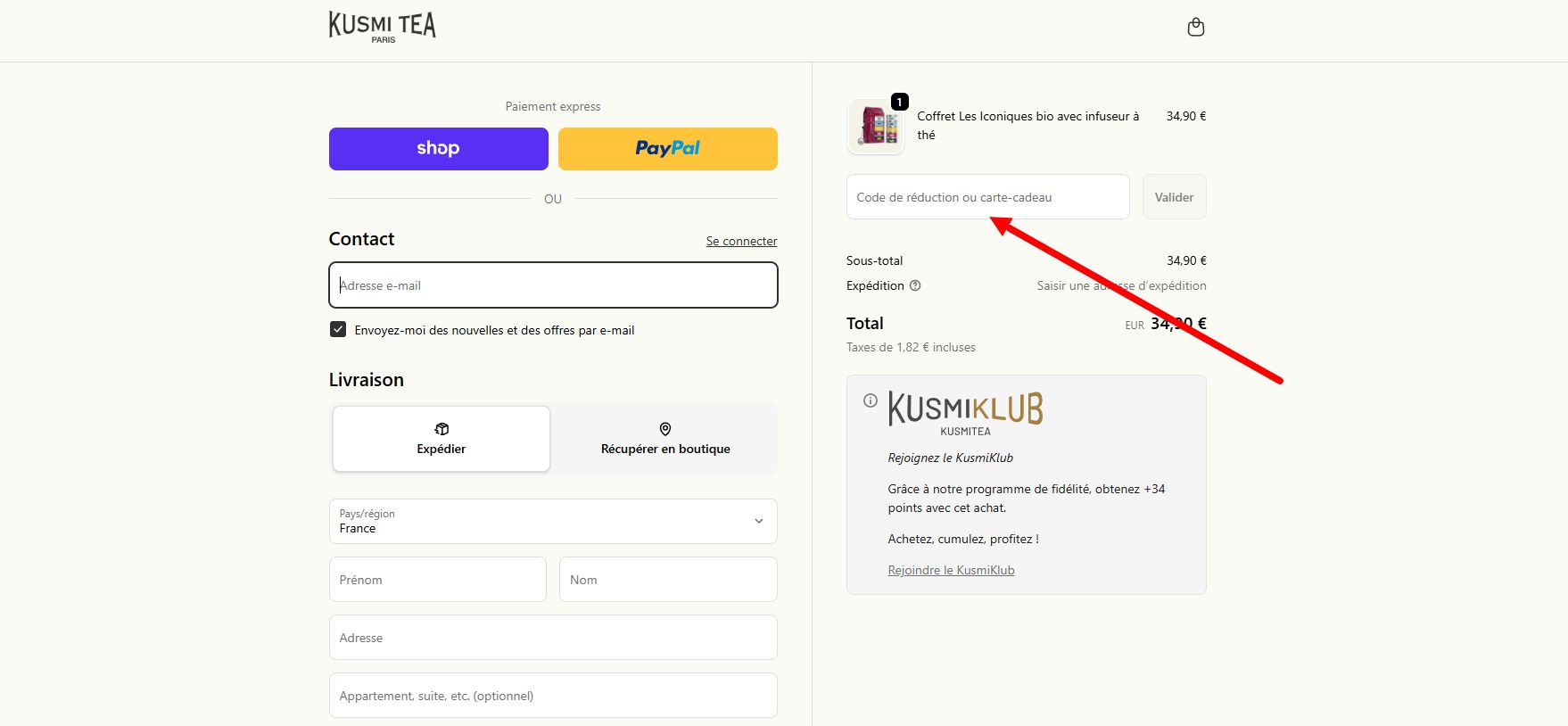Click the 'Sous-total' label

click(x=874, y=260)
